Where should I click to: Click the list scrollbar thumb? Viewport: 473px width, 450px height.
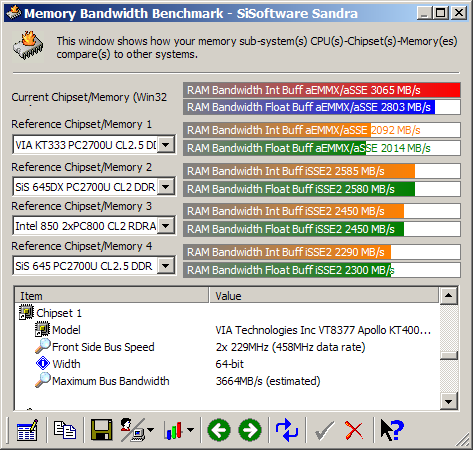(x=448, y=355)
